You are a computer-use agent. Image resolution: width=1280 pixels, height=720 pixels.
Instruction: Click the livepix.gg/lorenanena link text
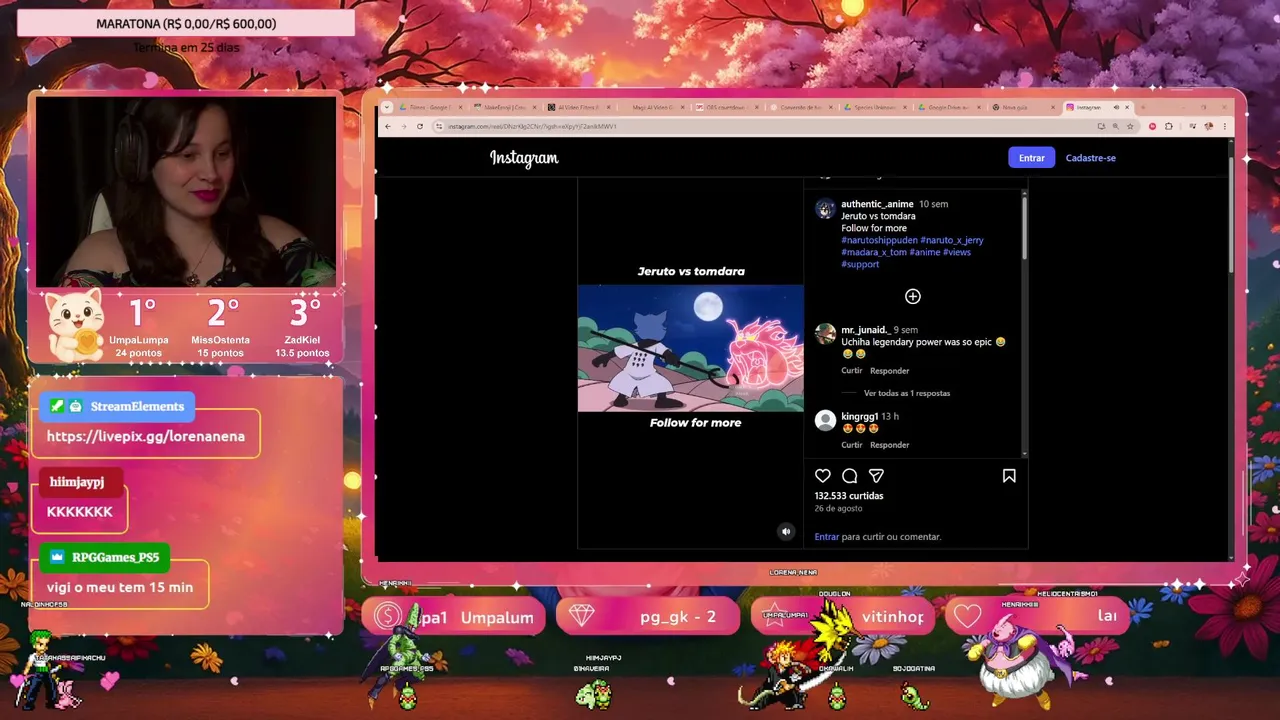(145, 437)
